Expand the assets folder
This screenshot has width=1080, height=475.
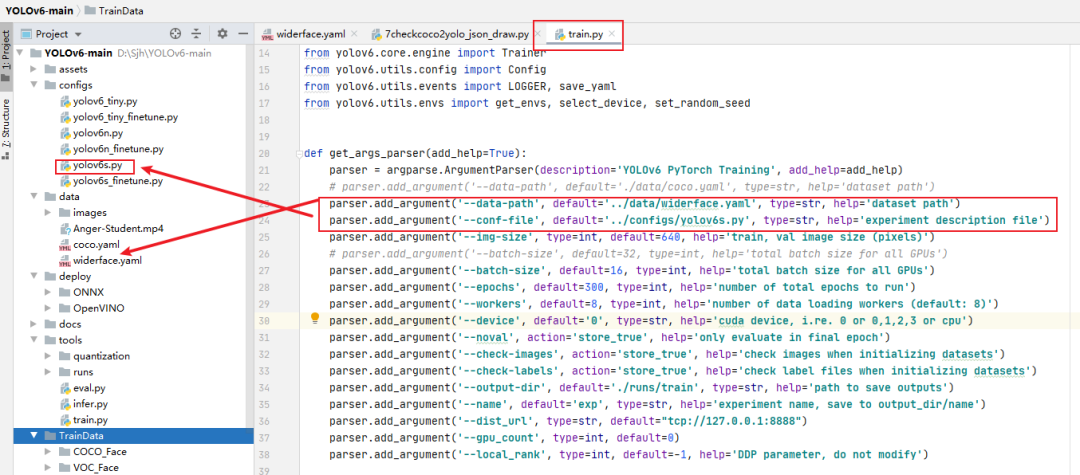pos(34,69)
